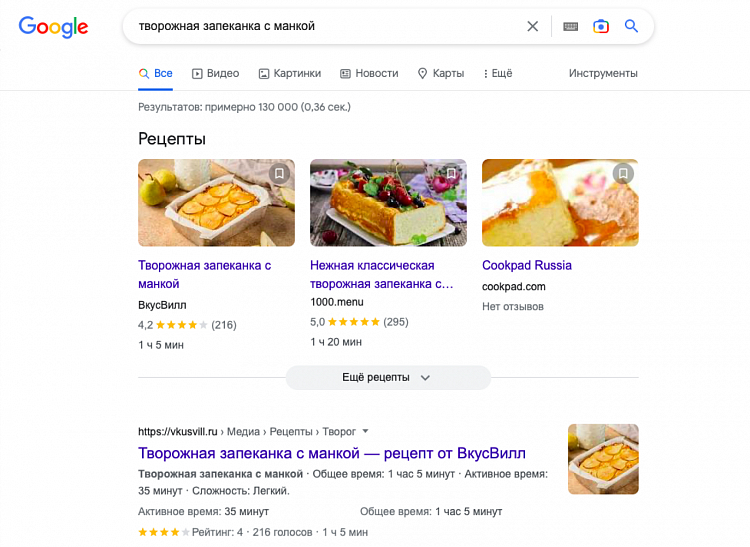Open the Ещё menu with three dots
The width and height of the screenshot is (750, 547).
[x=497, y=73]
